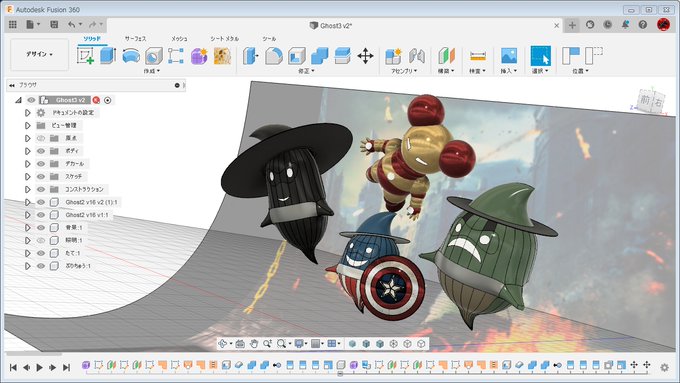Add a new design tab with plus
Image resolution: width=680 pixels, height=383 pixels.
tap(572, 25)
